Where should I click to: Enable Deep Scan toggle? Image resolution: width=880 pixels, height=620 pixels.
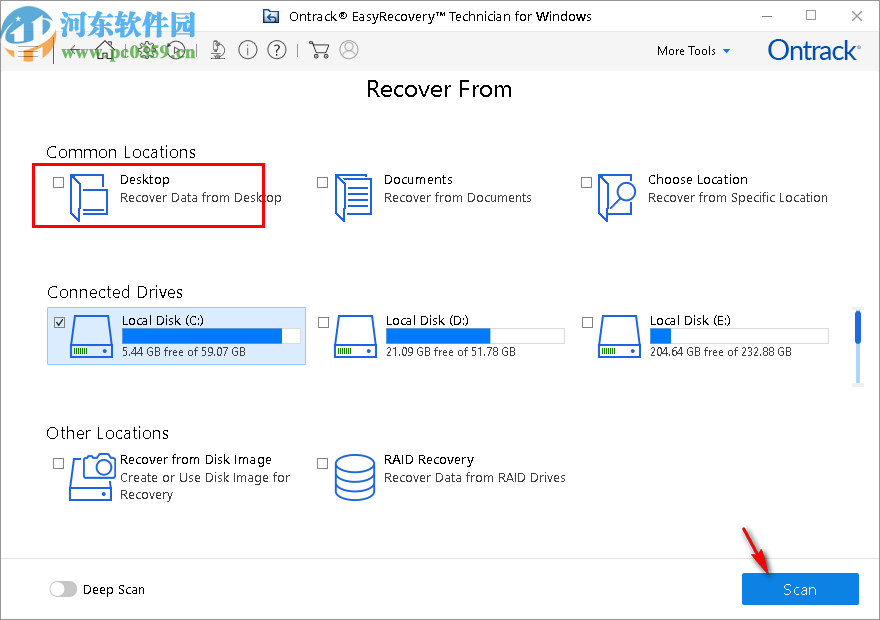tap(63, 589)
